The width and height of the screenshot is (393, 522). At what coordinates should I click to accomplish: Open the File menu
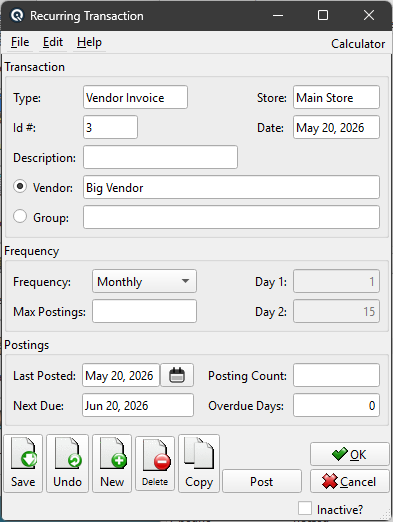coord(20,42)
